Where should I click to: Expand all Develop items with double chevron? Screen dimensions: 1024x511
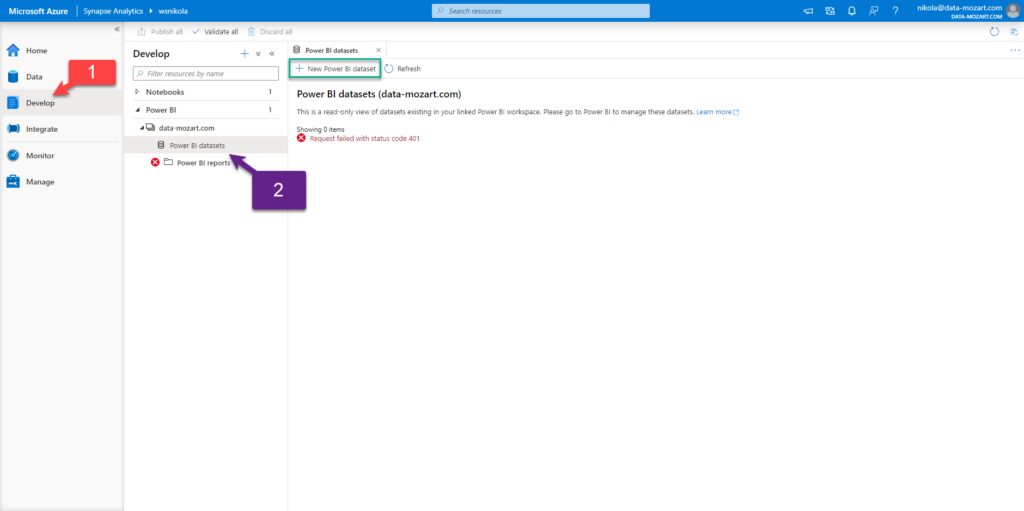pos(258,54)
